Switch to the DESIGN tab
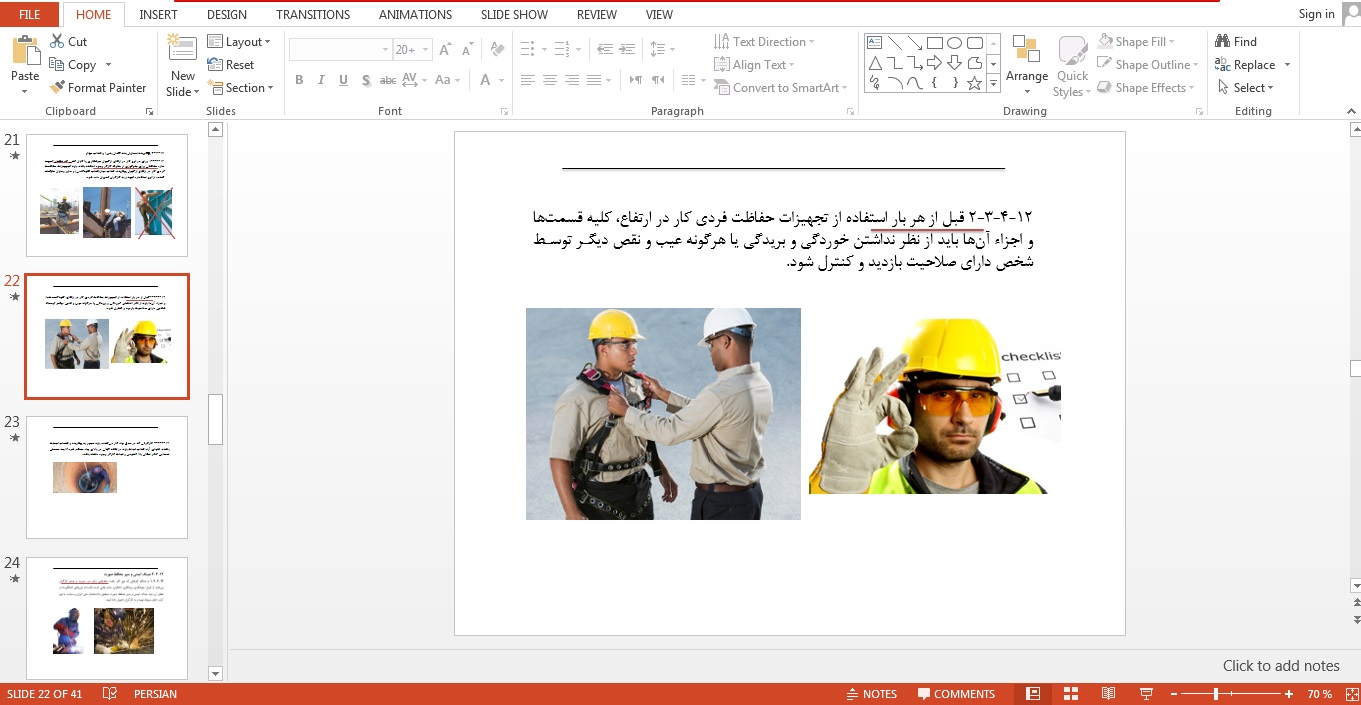The width and height of the screenshot is (1361, 705). 227,15
